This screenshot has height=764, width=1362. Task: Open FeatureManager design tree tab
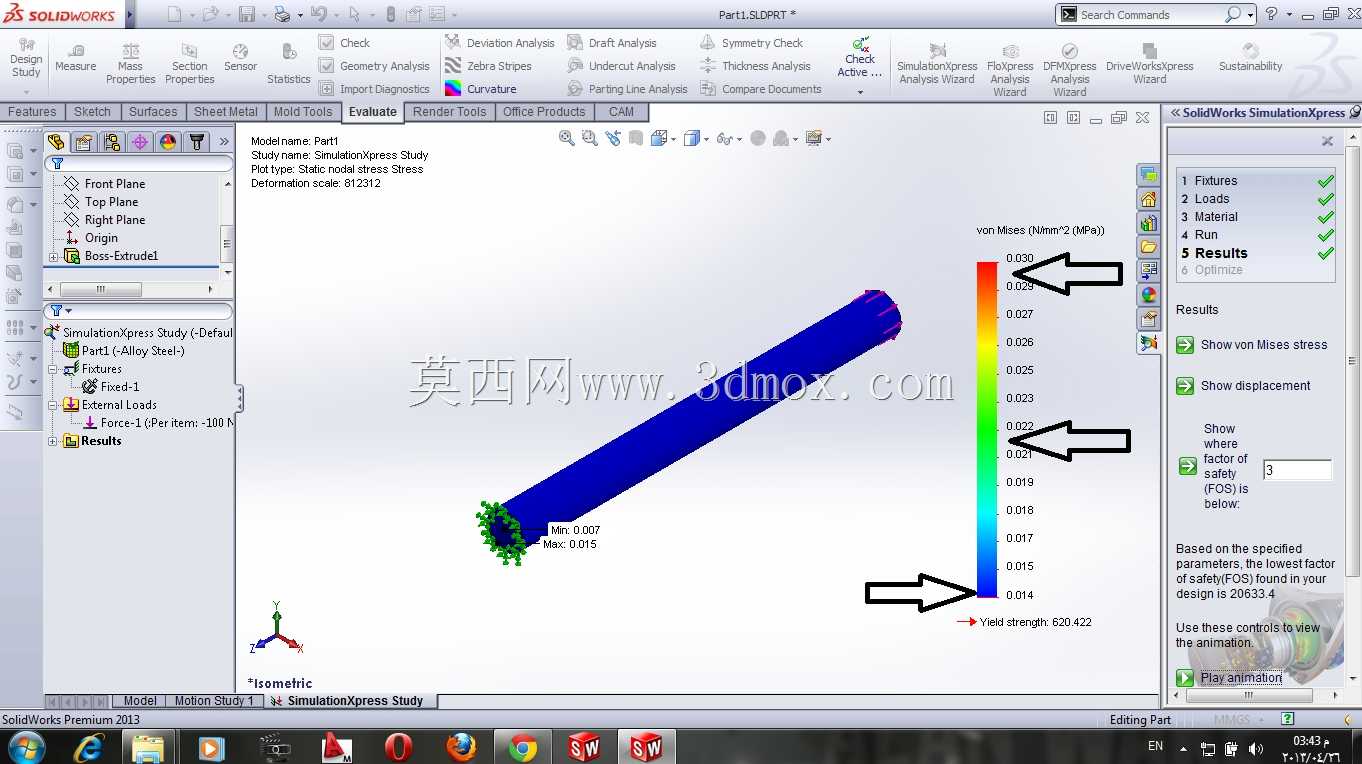56,142
